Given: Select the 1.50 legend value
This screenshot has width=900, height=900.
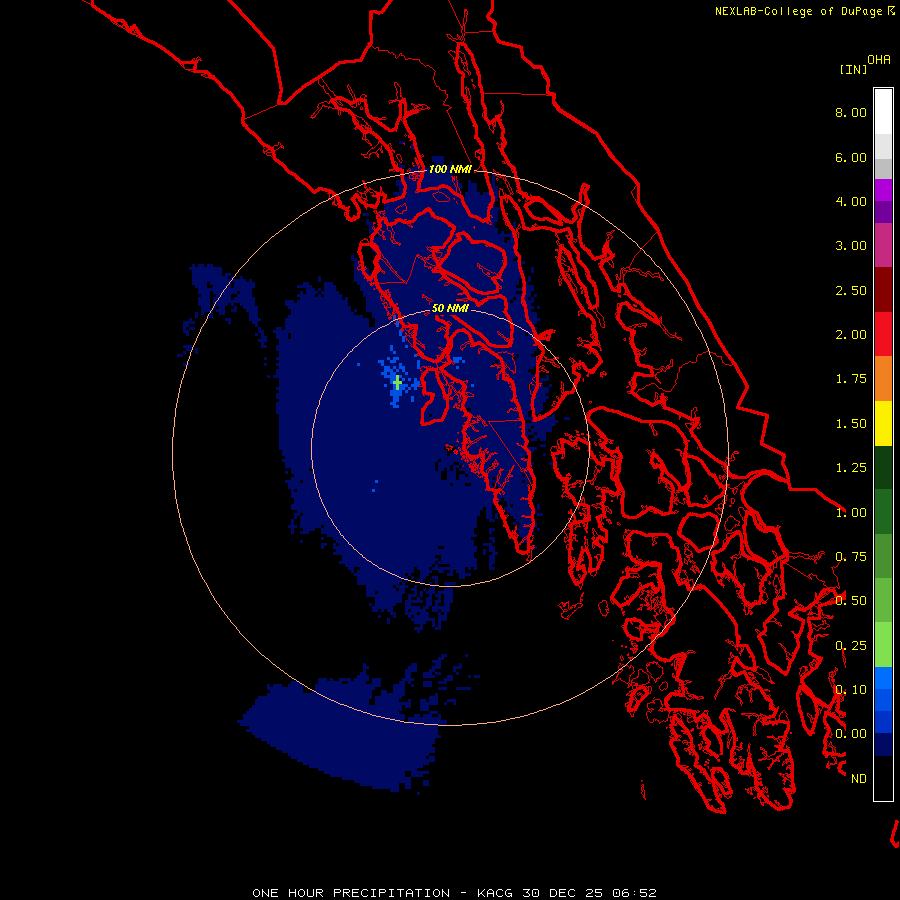Looking at the screenshot, I should (851, 424).
